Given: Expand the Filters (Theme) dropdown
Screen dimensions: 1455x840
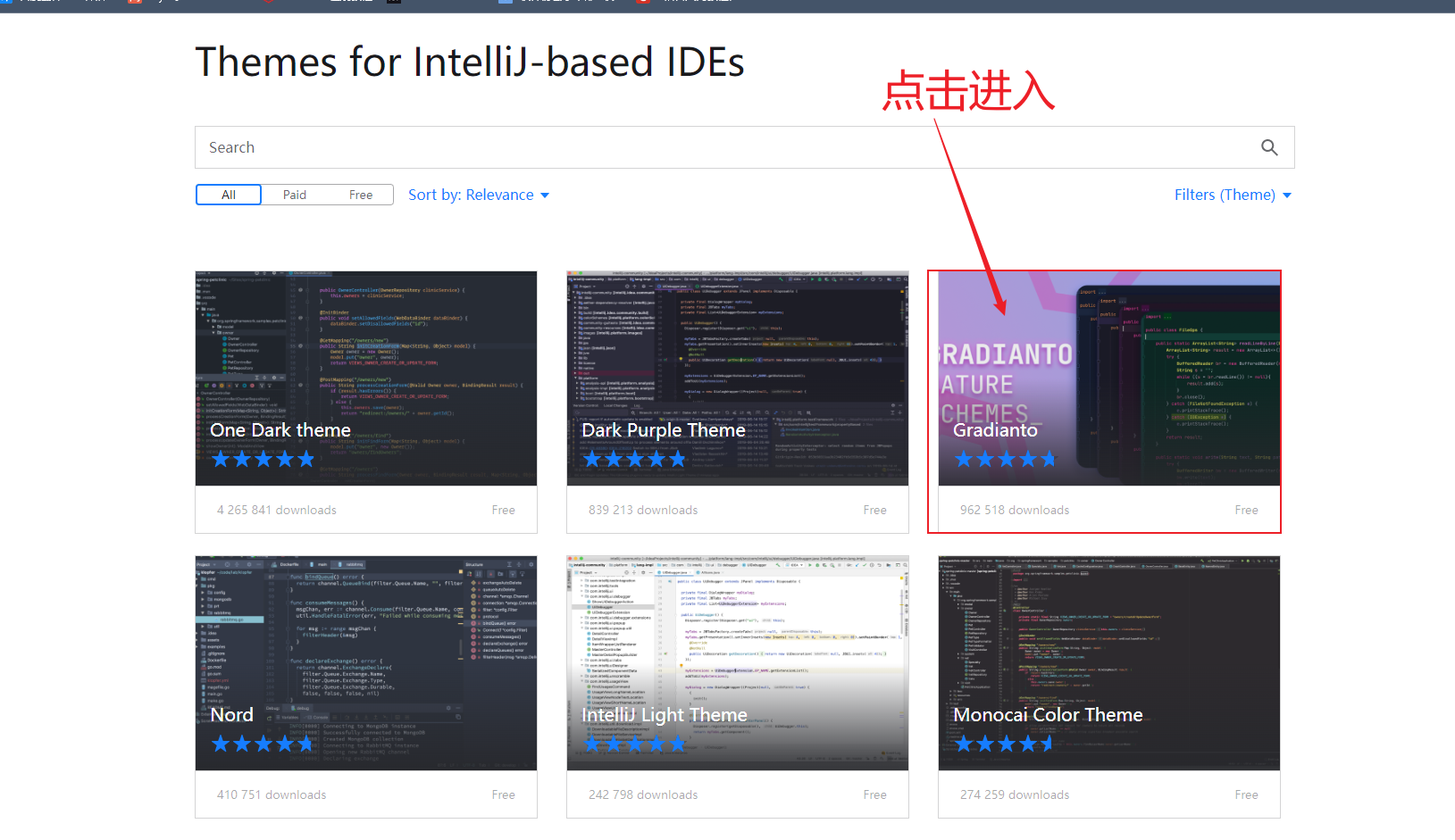Looking at the screenshot, I should pos(1233,195).
